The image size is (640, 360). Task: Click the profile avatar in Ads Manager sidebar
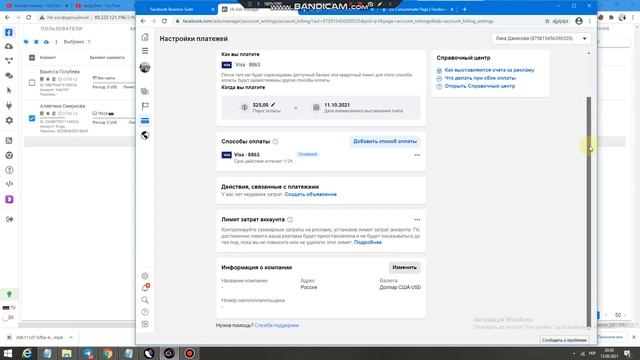pos(145,67)
